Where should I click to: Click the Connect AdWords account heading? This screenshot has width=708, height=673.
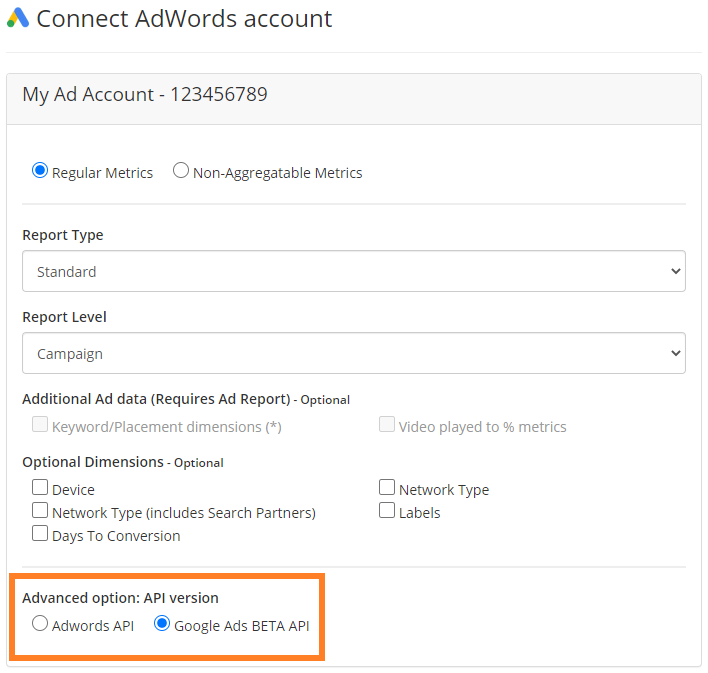tap(184, 19)
